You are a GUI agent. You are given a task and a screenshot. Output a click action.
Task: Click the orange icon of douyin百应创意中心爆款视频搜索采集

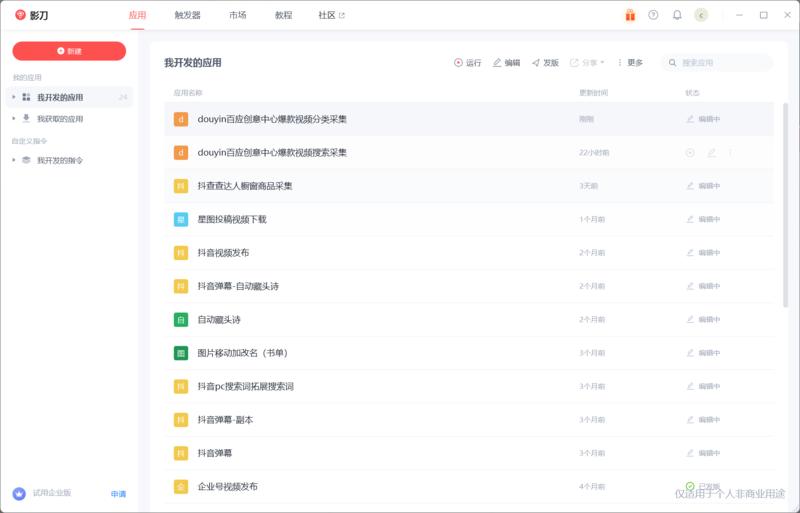(x=181, y=153)
